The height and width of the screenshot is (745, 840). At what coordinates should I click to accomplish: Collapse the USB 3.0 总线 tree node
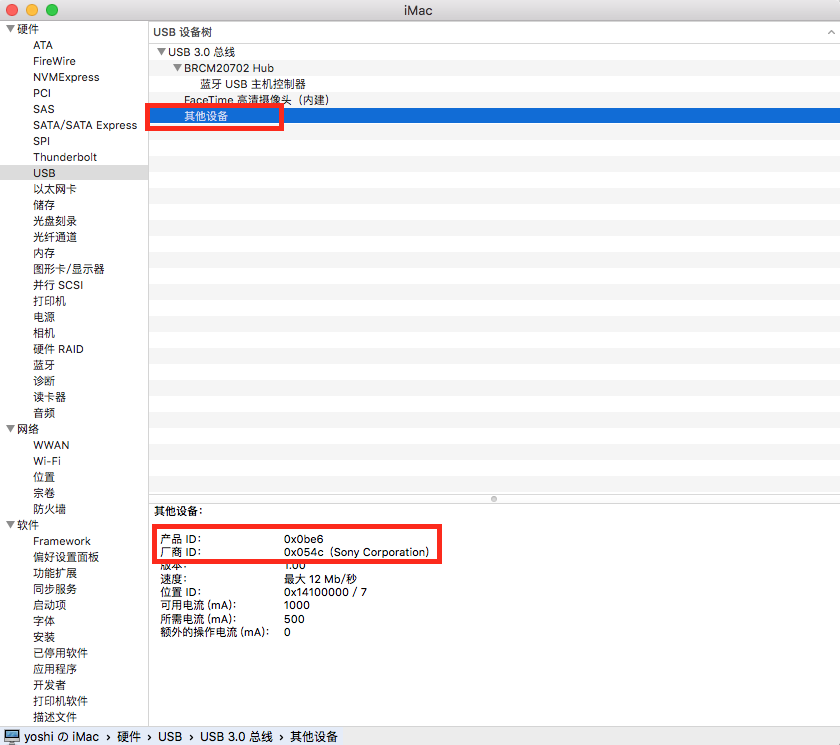tap(161, 52)
